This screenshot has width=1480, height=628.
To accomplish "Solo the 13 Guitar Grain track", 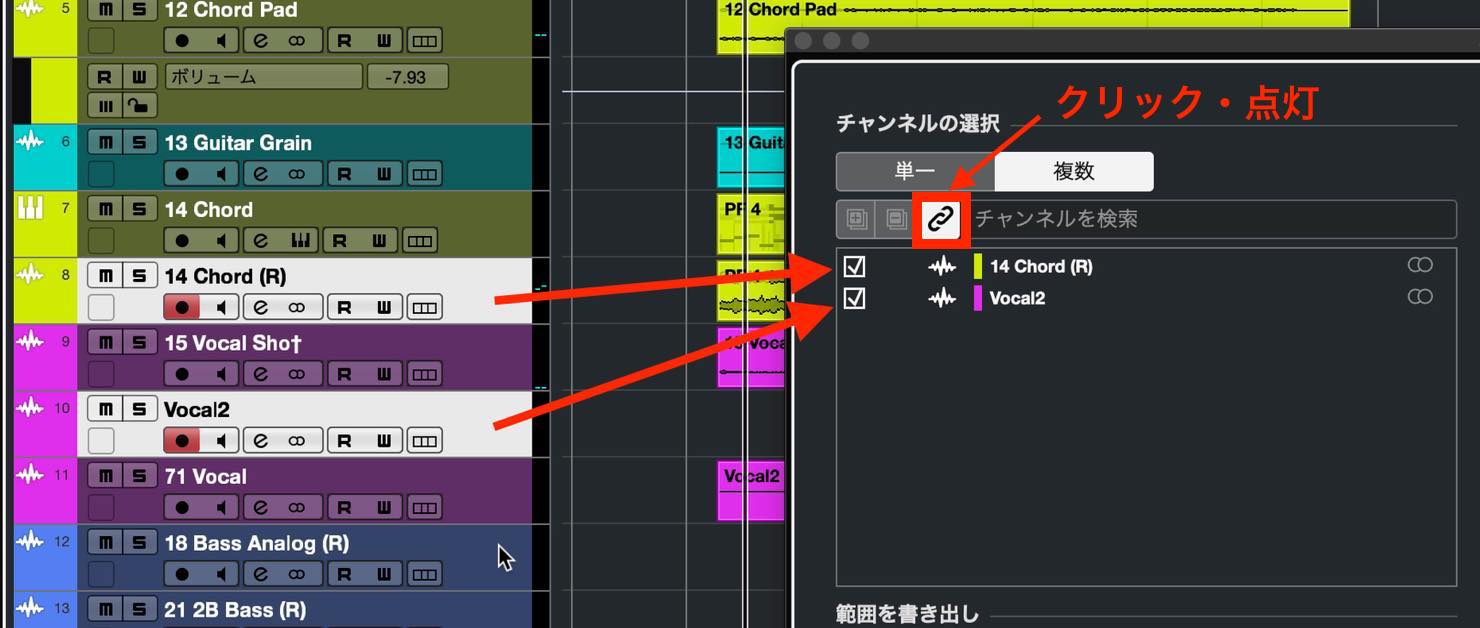I will [x=139, y=143].
